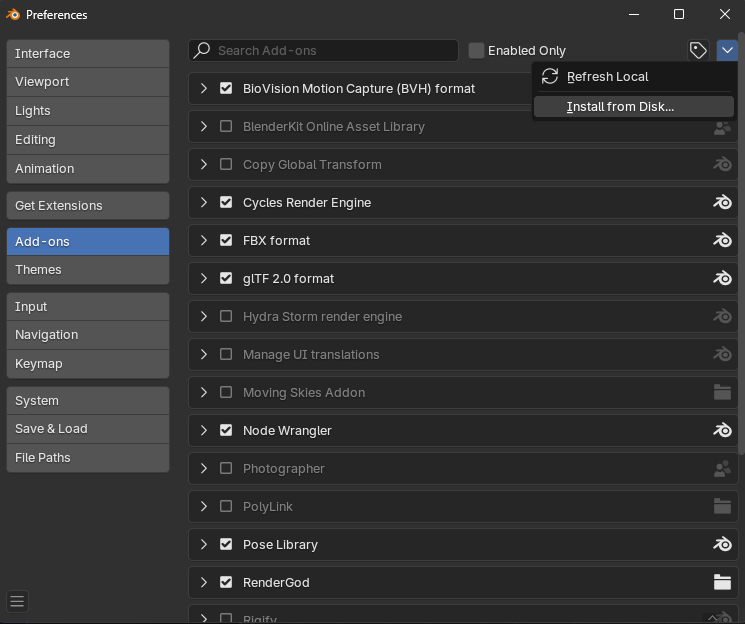Go to the File Paths tab

point(88,458)
